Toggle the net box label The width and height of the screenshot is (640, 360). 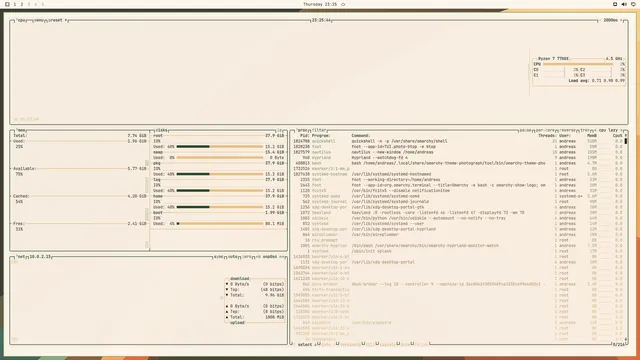21,257
